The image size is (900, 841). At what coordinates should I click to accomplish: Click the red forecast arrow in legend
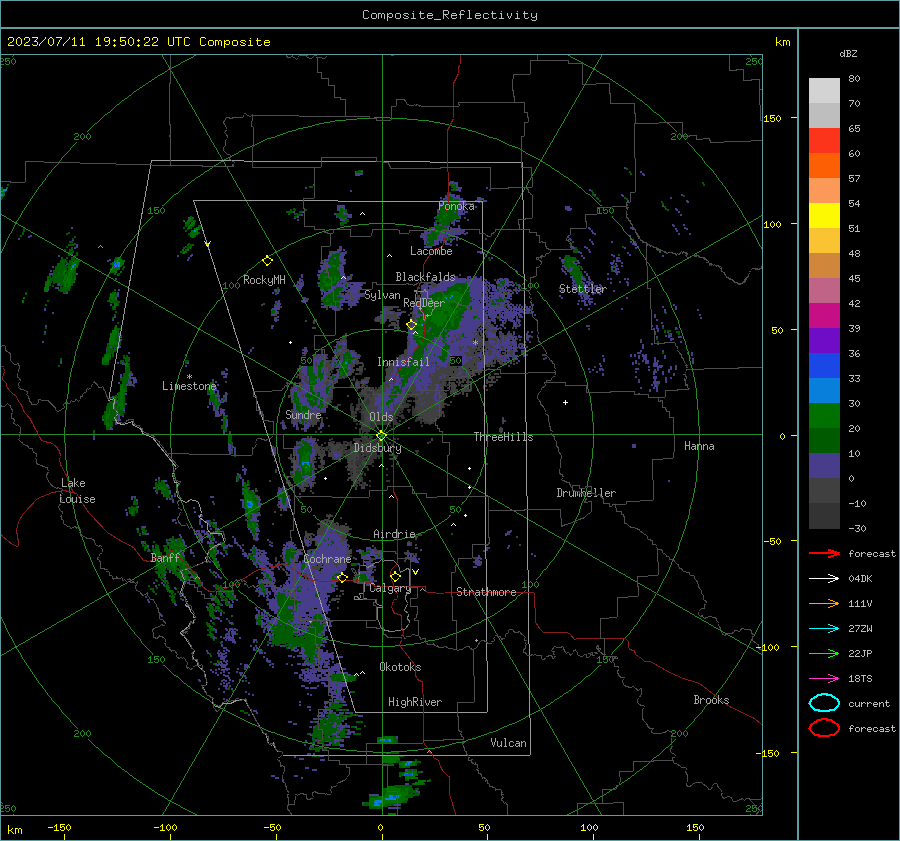pyautogui.click(x=824, y=553)
